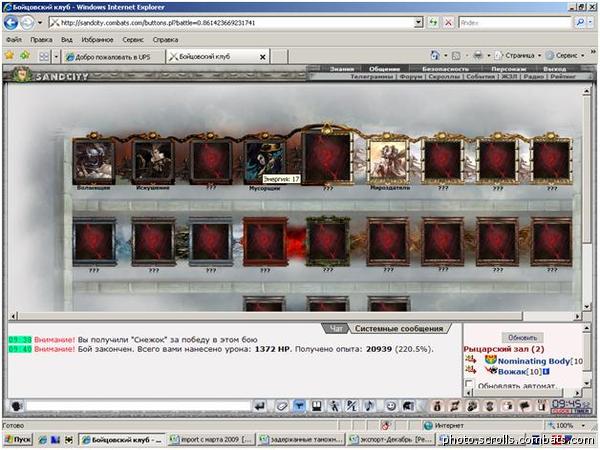Open the Справка menu
This screenshot has height=450, width=600.
click(x=165, y=39)
